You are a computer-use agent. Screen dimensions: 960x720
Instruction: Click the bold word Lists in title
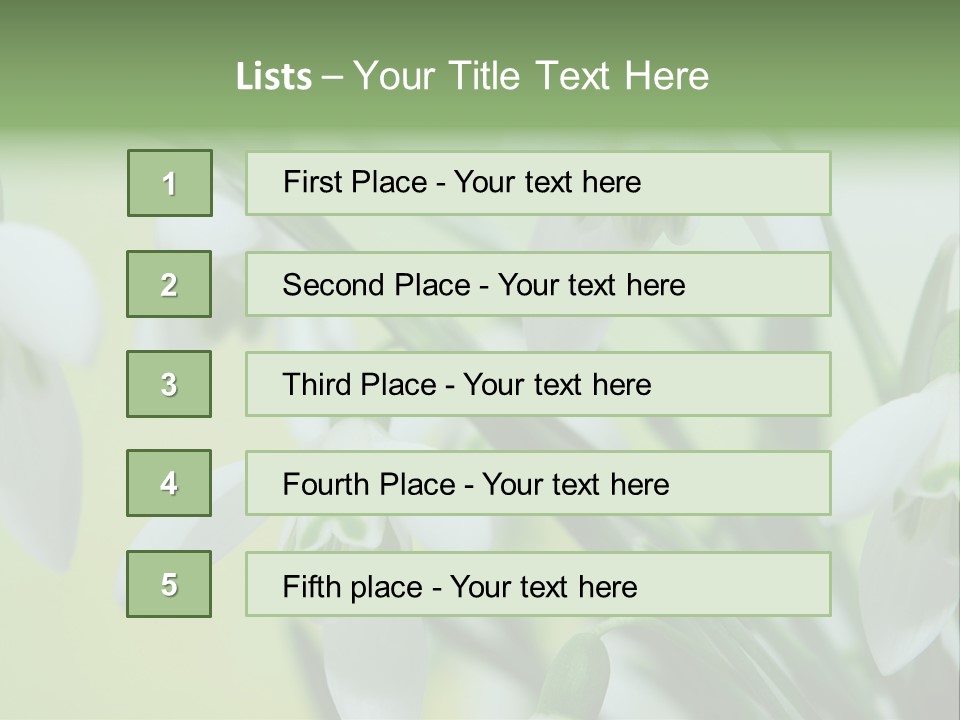(x=273, y=77)
